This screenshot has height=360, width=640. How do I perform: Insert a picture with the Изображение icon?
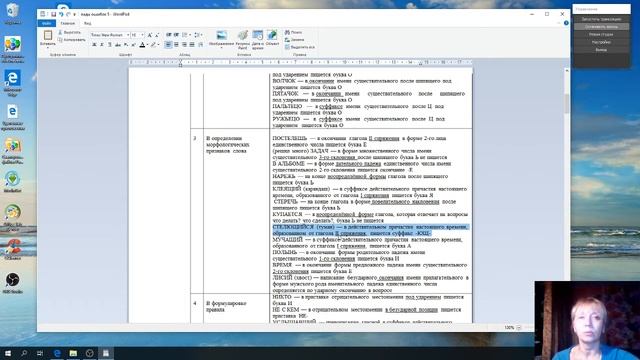[x=222, y=36]
